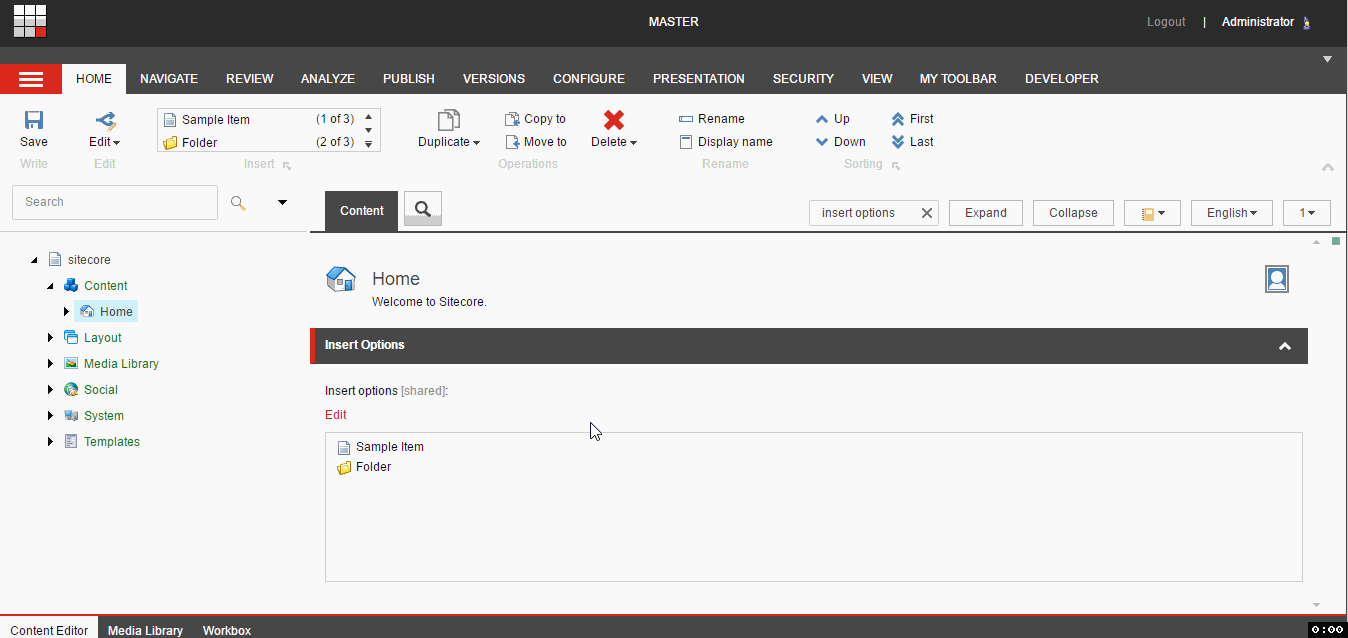This screenshot has width=1348, height=638.
Task: Switch to the PUBLISH ribbon tab
Action: click(x=408, y=78)
